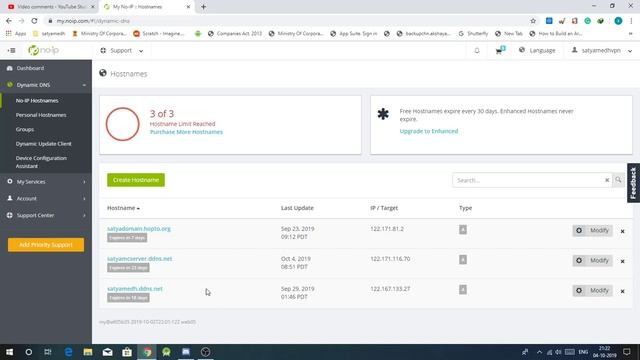Open the Mail app from the taskbar
Image resolution: width=640 pixels, height=360 pixels.
(107, 352)
